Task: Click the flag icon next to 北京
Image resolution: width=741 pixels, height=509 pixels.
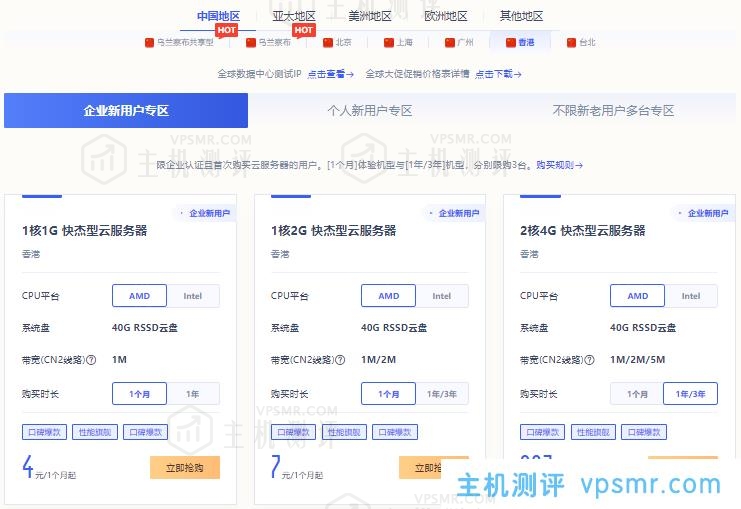Action: (x=328, y=43)
